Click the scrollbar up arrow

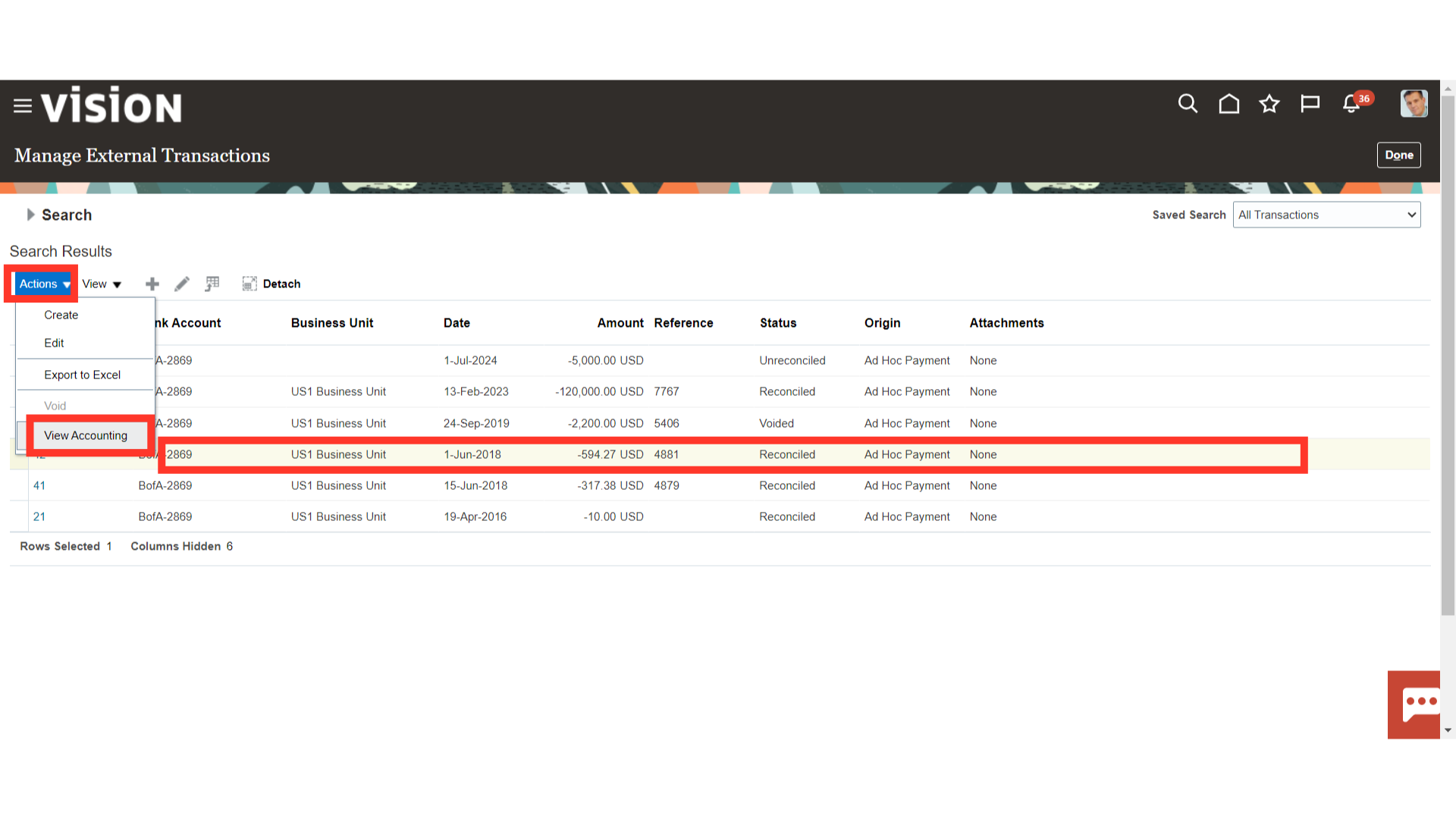tap(1448, 88)
